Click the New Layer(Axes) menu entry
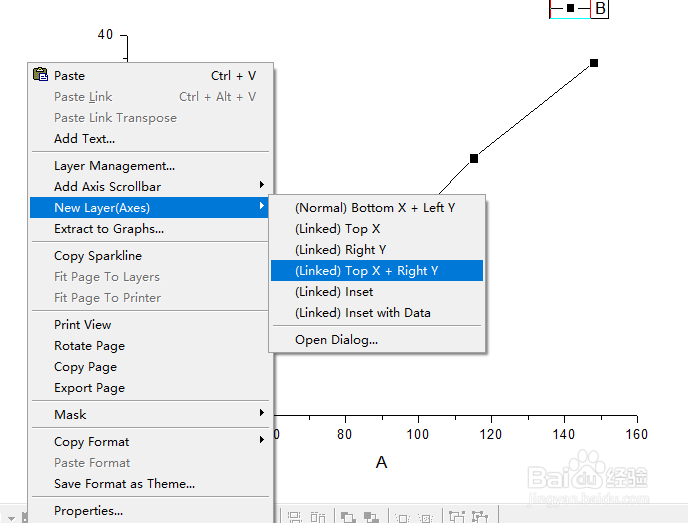This screenshot has width=688, height=523. (x=150, y=208)
